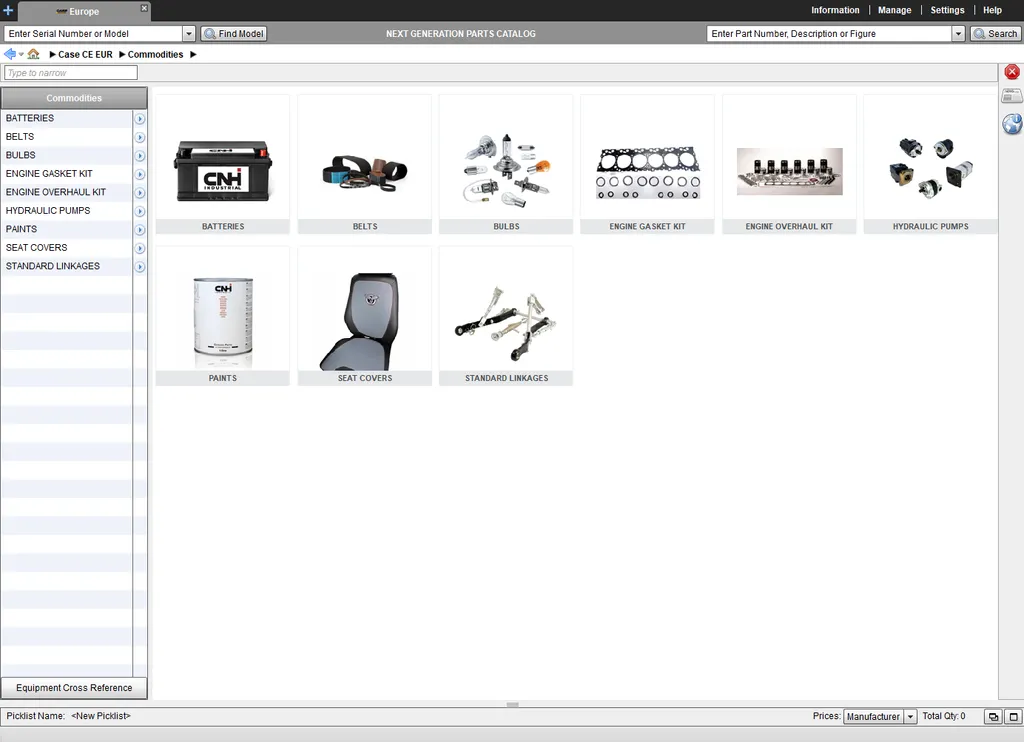Viewport: 1024px width, 742px height.
Task: Click the arrow icon beside SEAT COVERS
Action: [140, 248]
